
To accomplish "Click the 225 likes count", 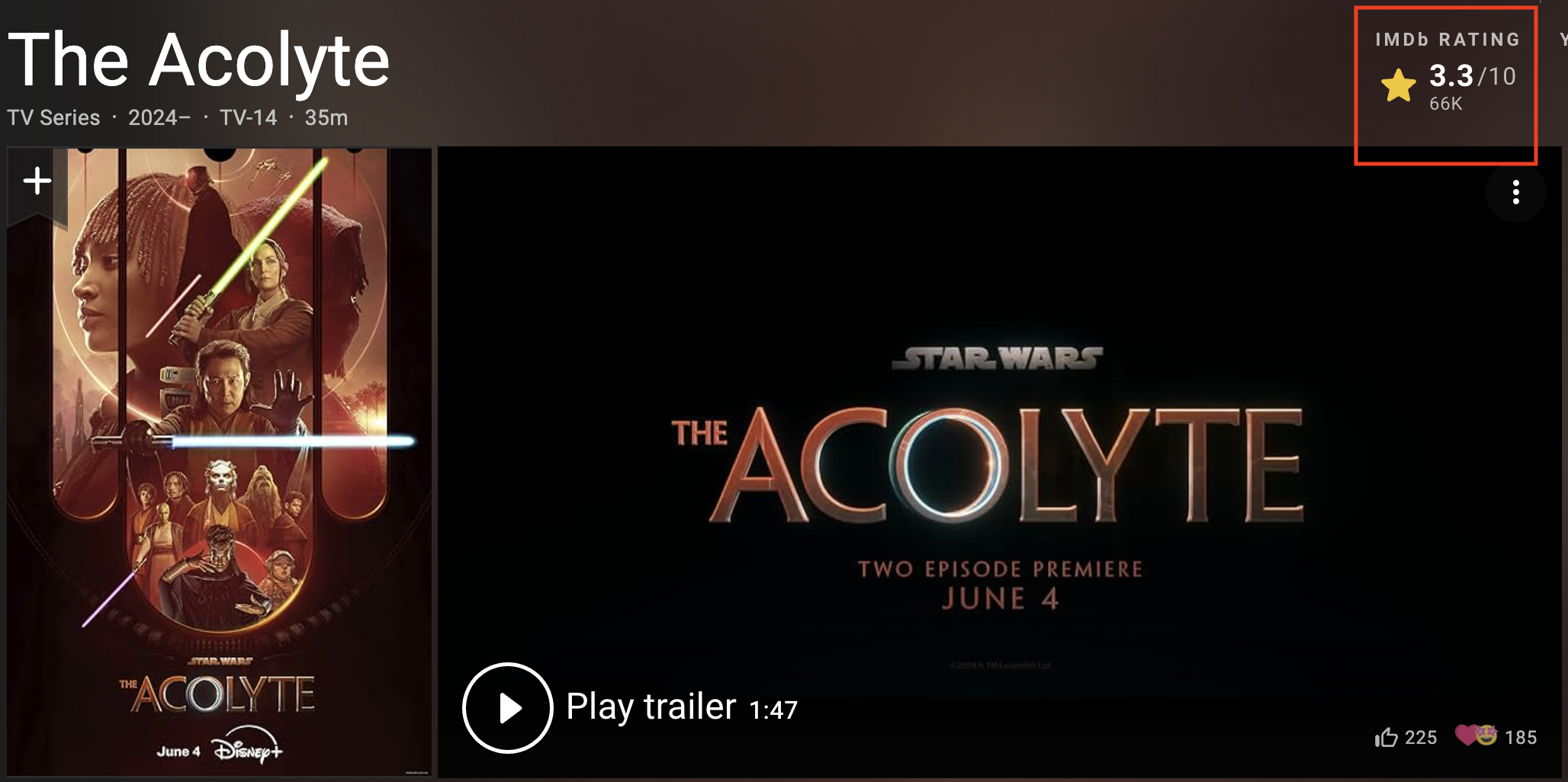I will [x=1421, y=737].
